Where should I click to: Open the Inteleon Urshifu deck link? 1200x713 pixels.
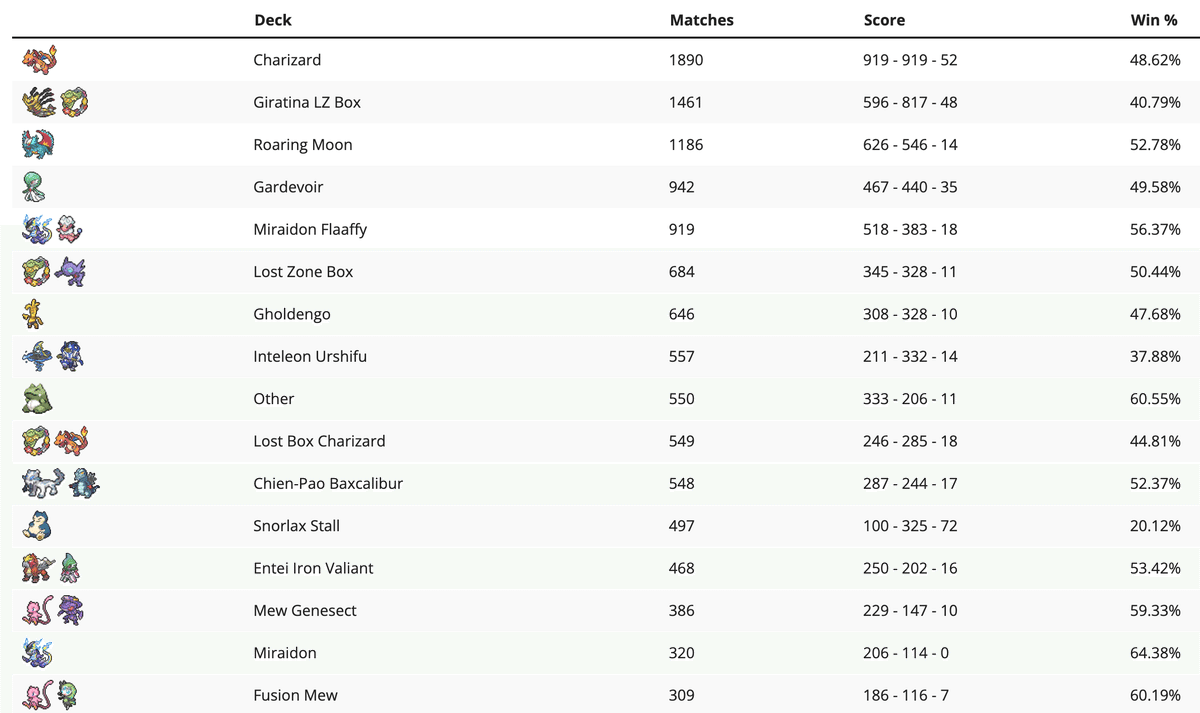click(x=310, y=356)
